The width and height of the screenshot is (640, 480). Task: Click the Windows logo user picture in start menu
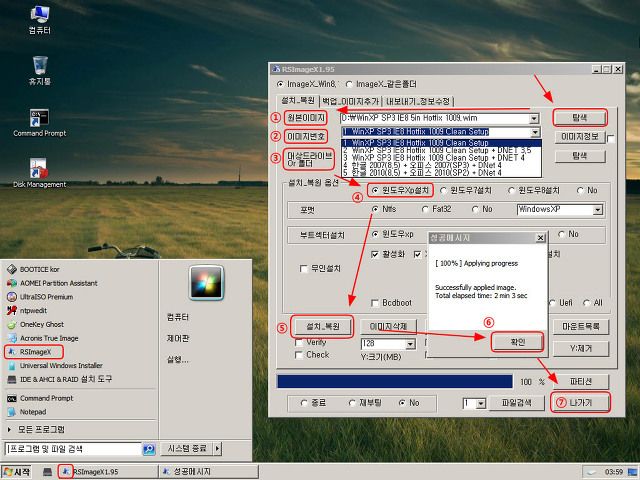[x=206, y=282]
